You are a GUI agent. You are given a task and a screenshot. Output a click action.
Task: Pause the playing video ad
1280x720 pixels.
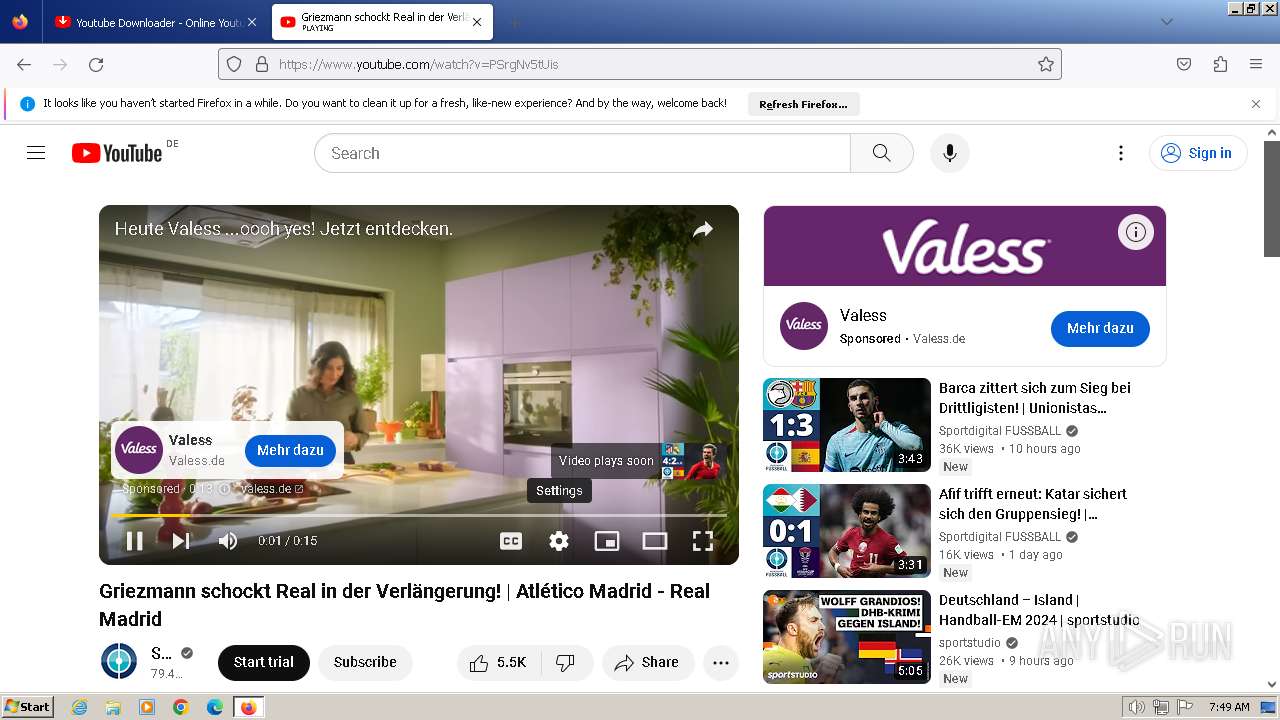click(x=134, y=541)
